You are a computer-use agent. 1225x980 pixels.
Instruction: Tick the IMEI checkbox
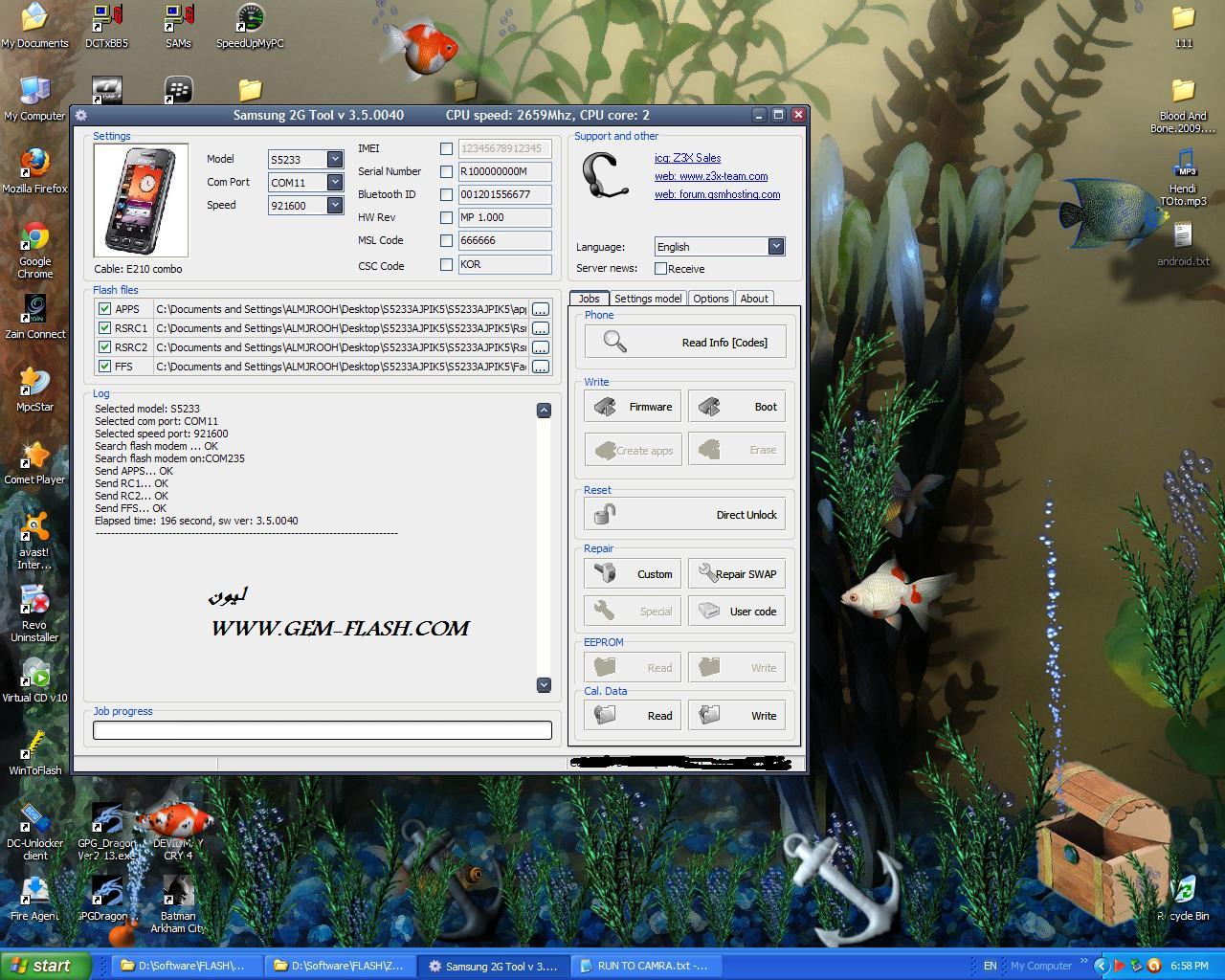tap(446, 148)
